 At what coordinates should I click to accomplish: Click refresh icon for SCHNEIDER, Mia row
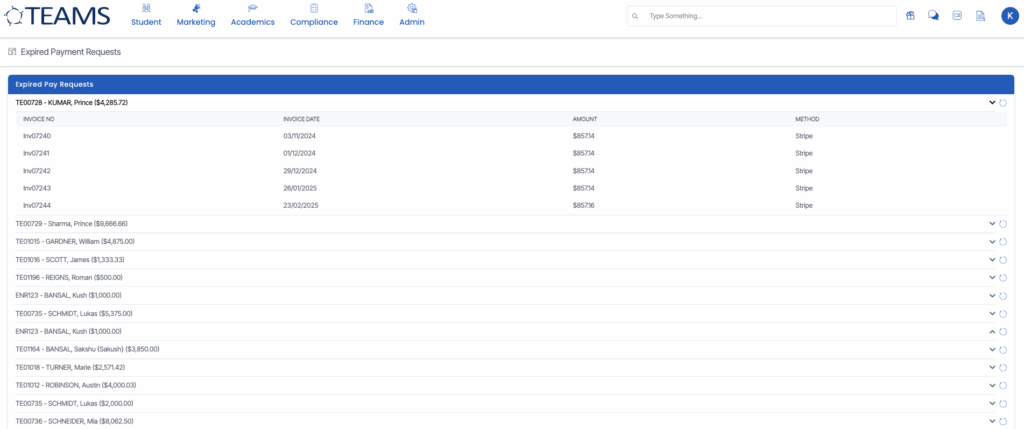click(x=1003, y=421)
